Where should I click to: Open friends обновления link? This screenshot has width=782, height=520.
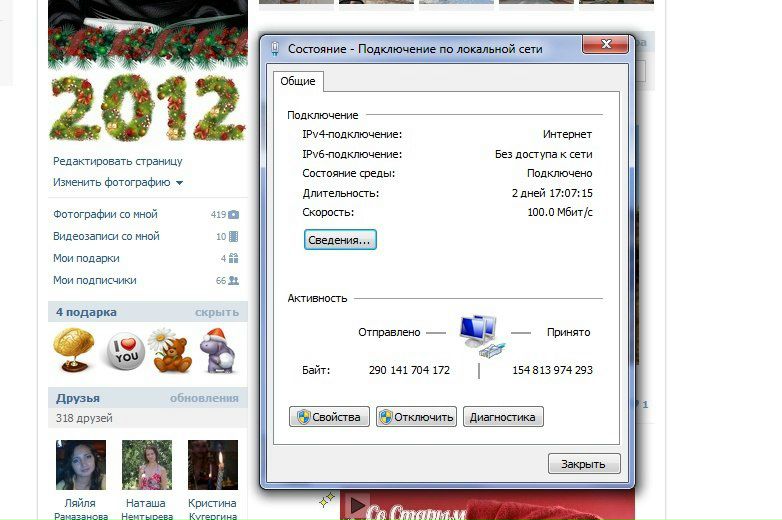click(x=204, y=398)
